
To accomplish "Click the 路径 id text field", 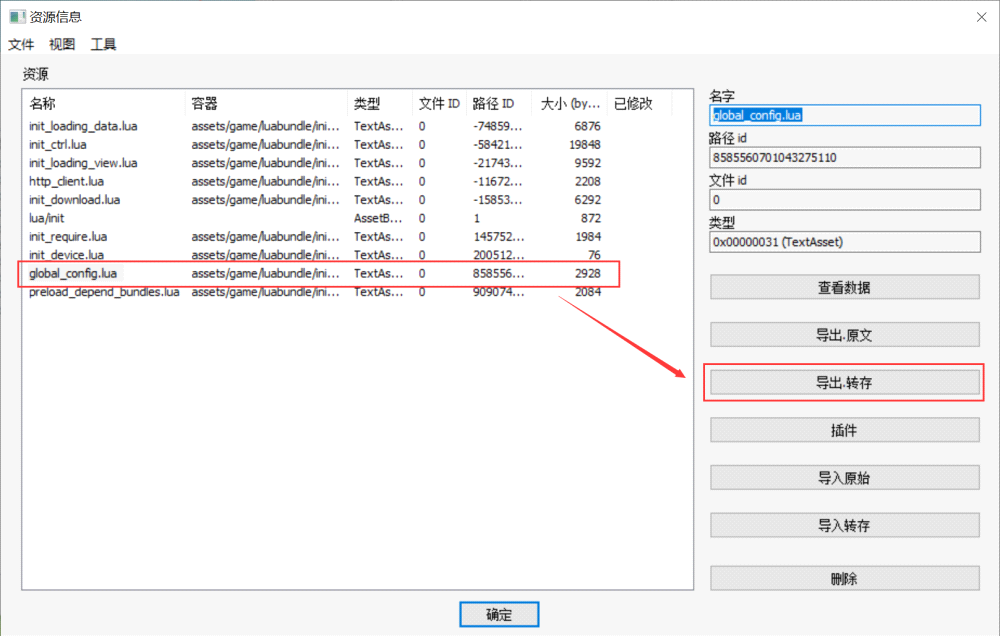I will coord(844,157).
